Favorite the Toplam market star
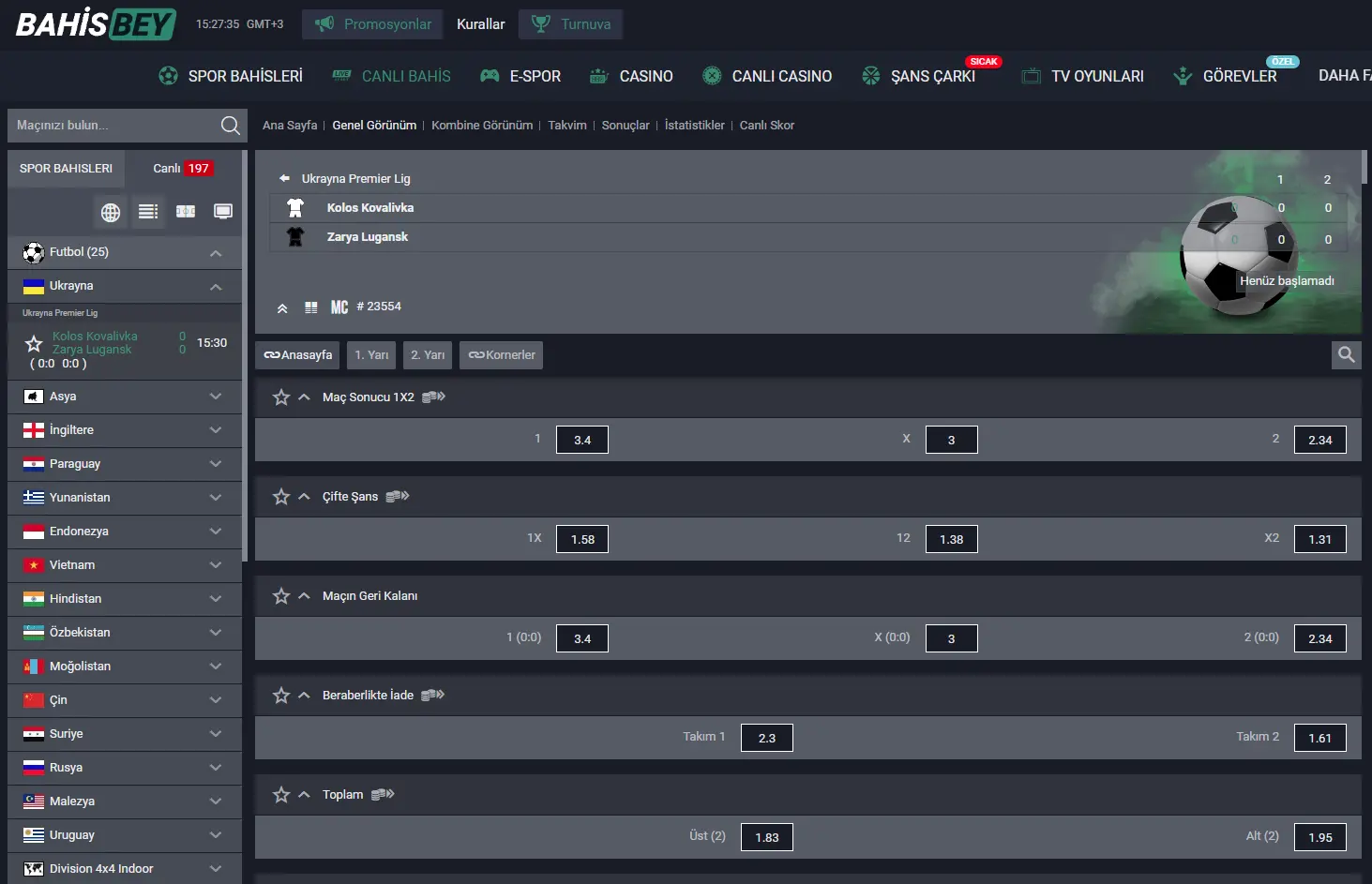Image resolution: width=1372 pixels, height=884 pixels. pos(281,795)
